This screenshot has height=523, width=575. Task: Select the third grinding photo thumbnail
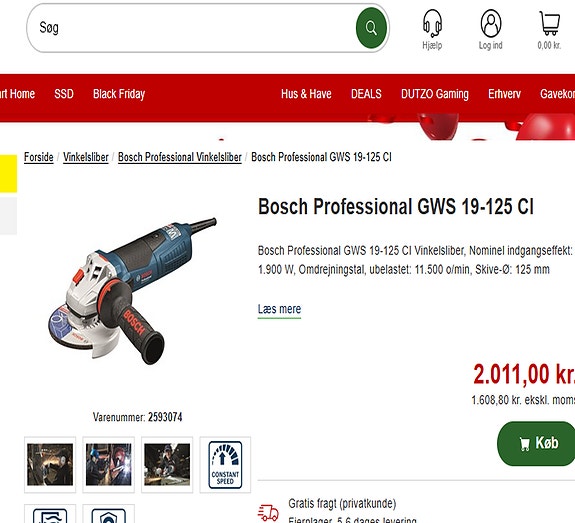167,465
